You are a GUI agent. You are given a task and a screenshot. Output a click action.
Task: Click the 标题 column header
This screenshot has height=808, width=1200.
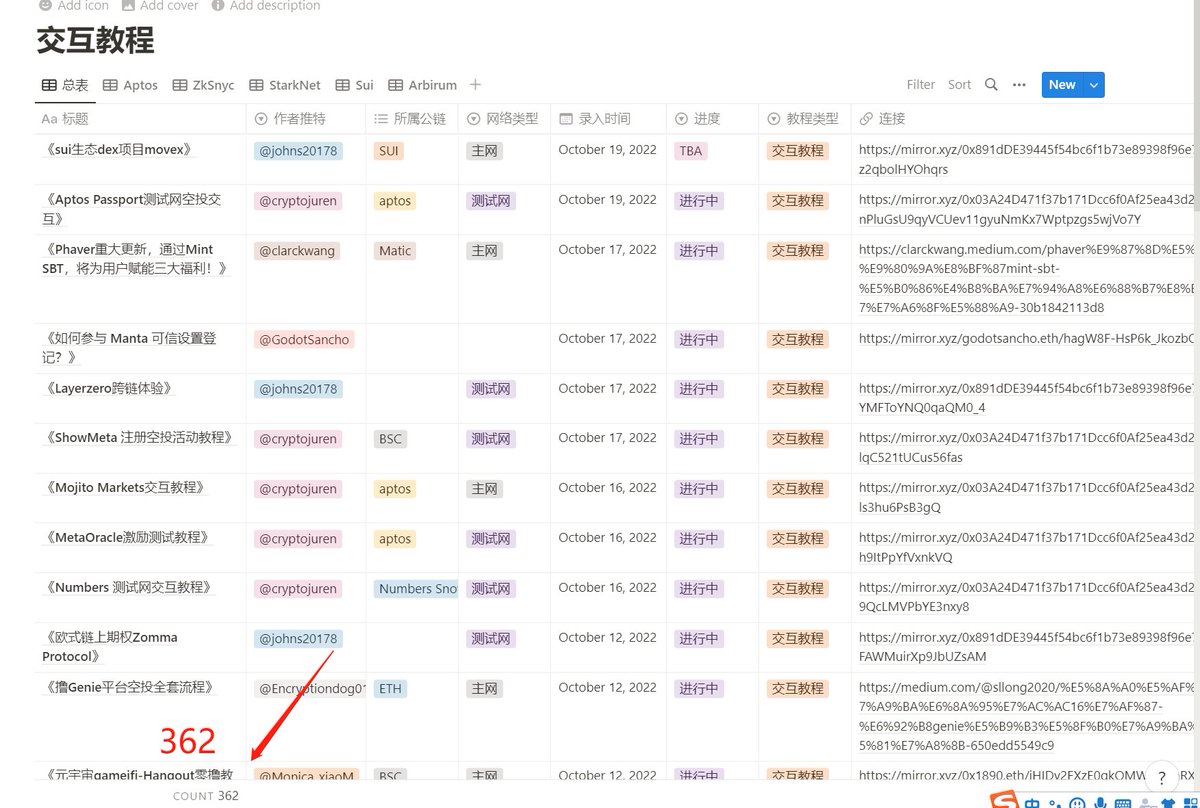pyautogui.click(x=141, y=118)
